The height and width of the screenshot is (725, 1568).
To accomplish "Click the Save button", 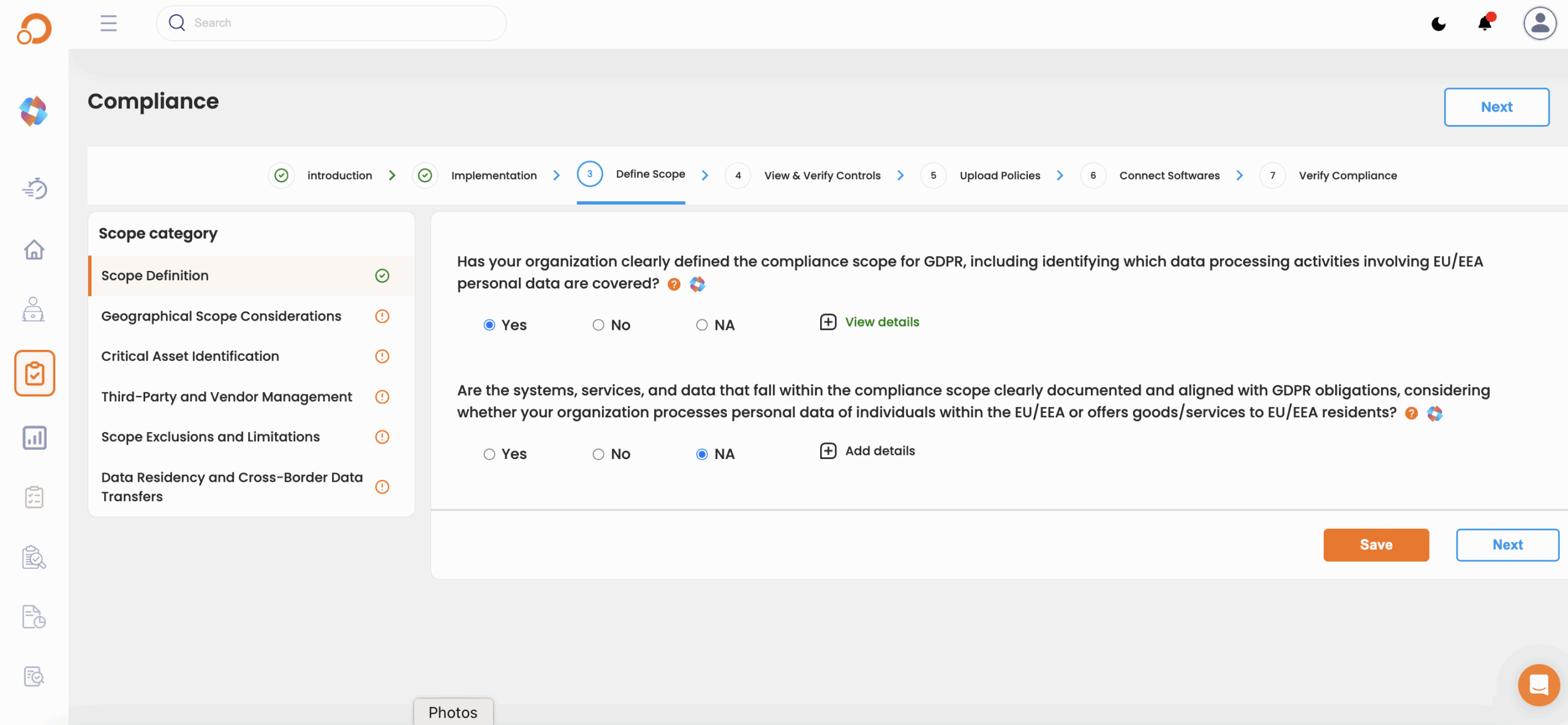I will [1376, 545].
